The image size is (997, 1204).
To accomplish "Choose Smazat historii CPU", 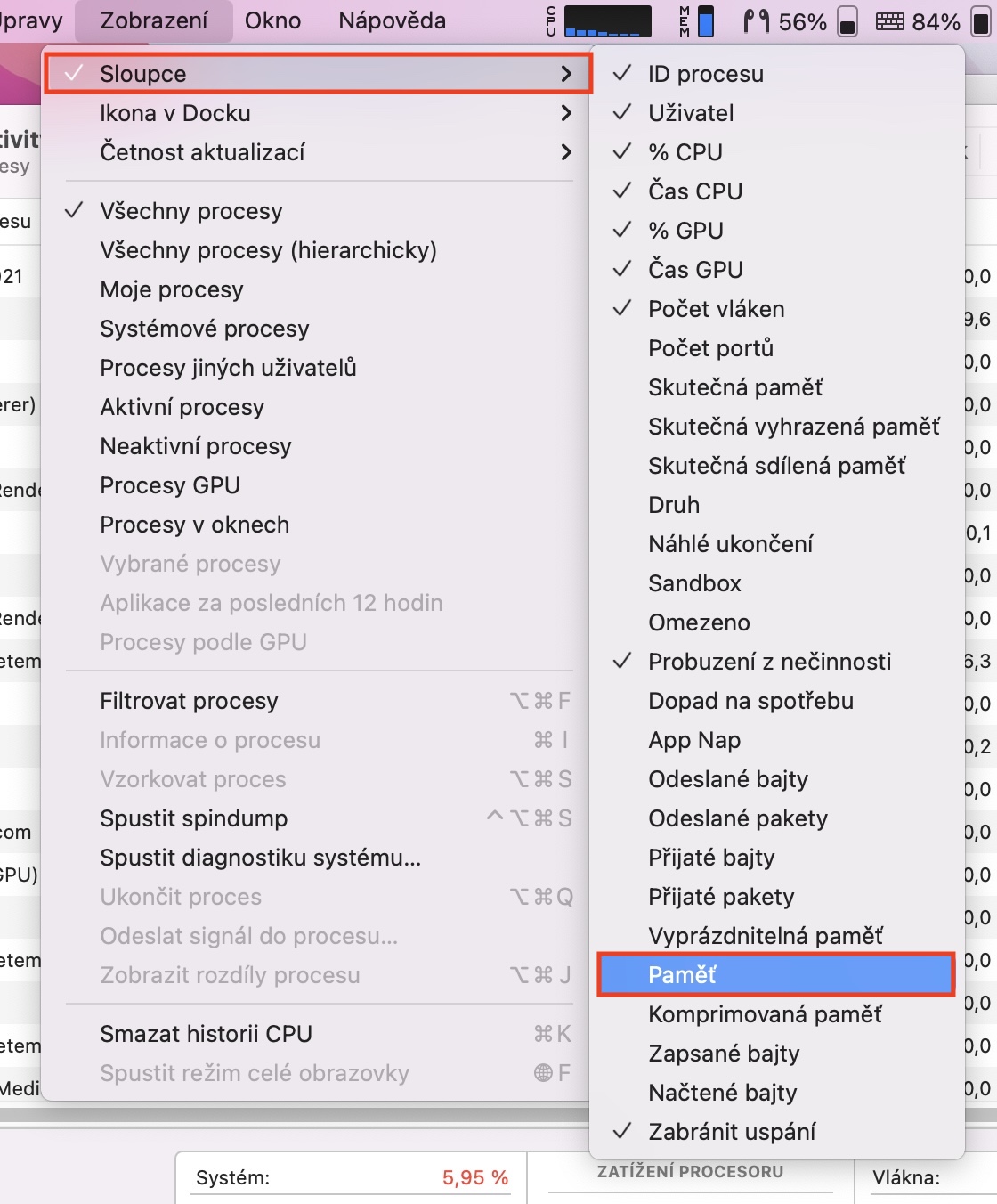I will 206,1034.
